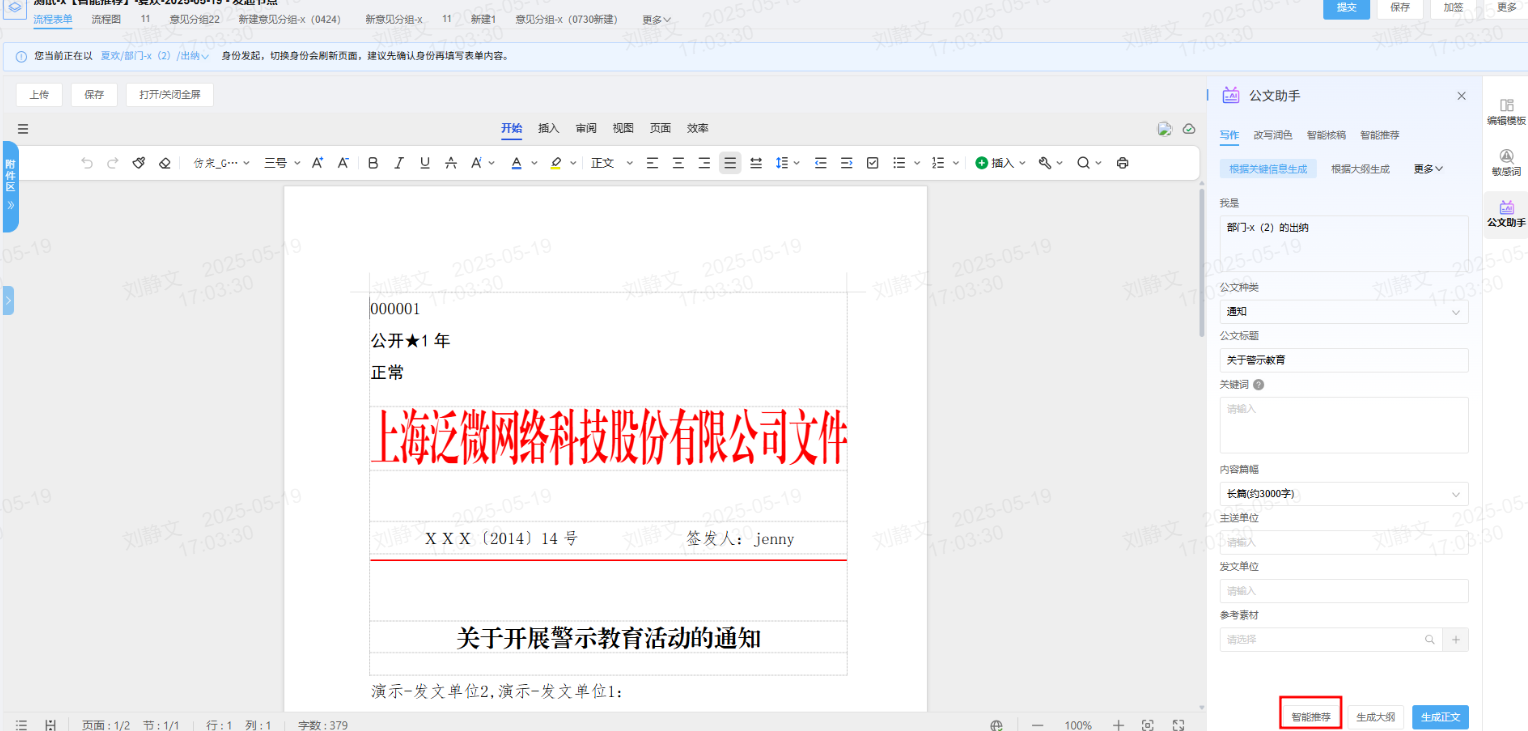Zoom in with the plus on status bar

(x=1119, y=725)
